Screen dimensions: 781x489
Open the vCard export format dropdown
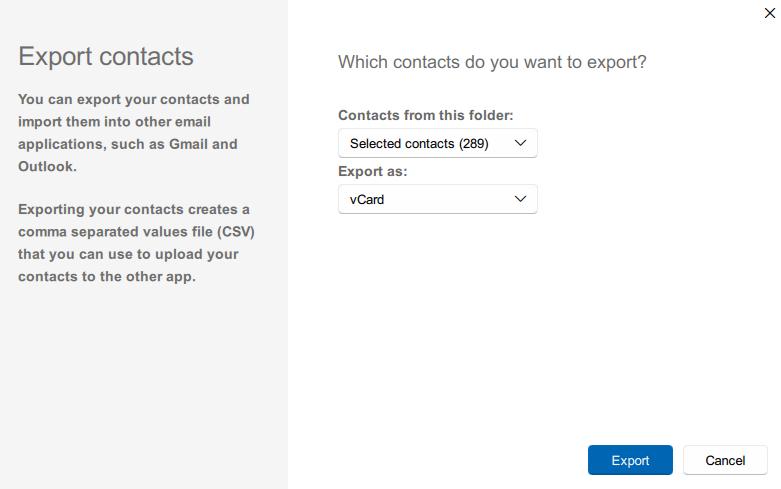(437, 199)
